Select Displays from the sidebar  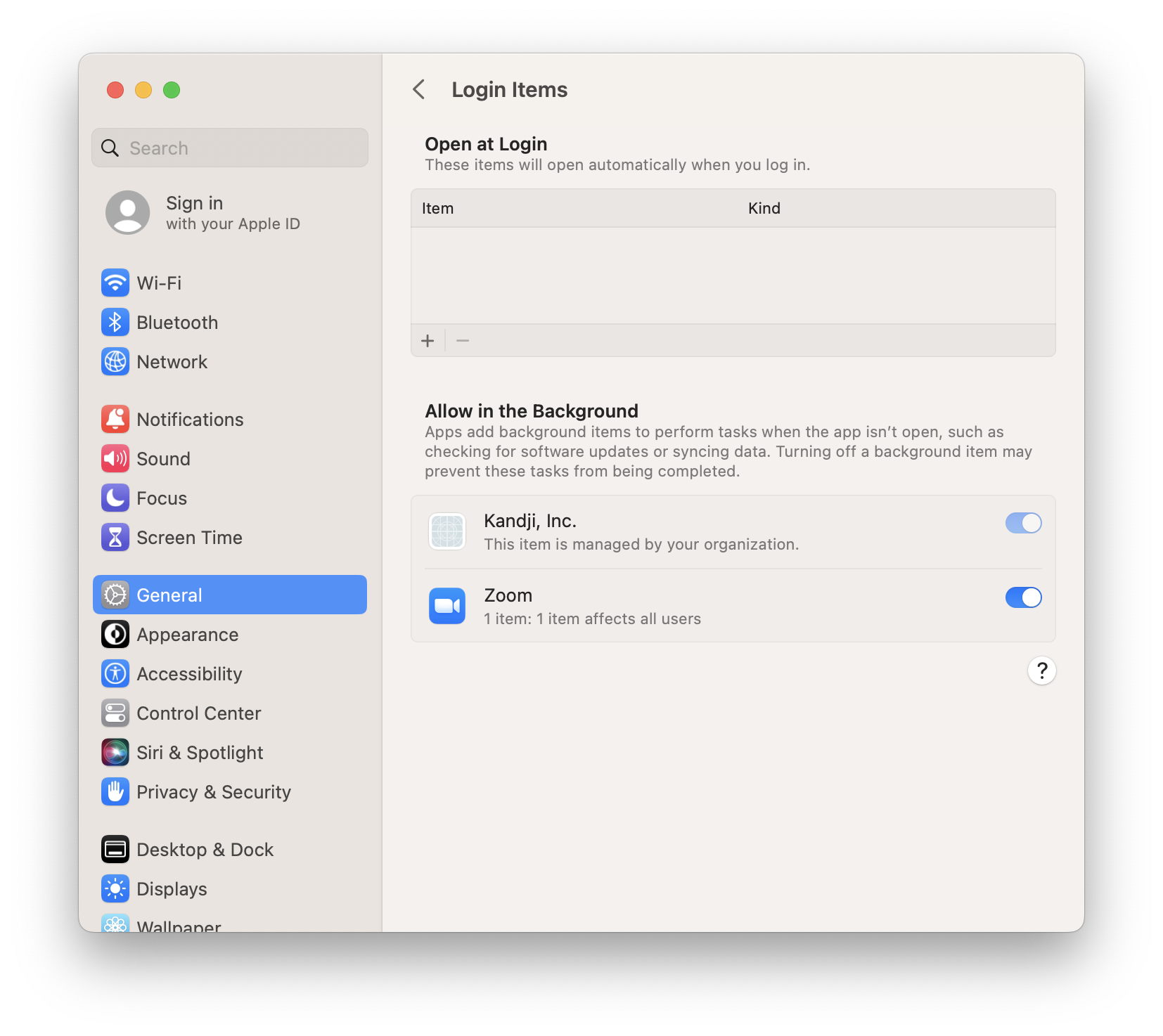[171, 888]
